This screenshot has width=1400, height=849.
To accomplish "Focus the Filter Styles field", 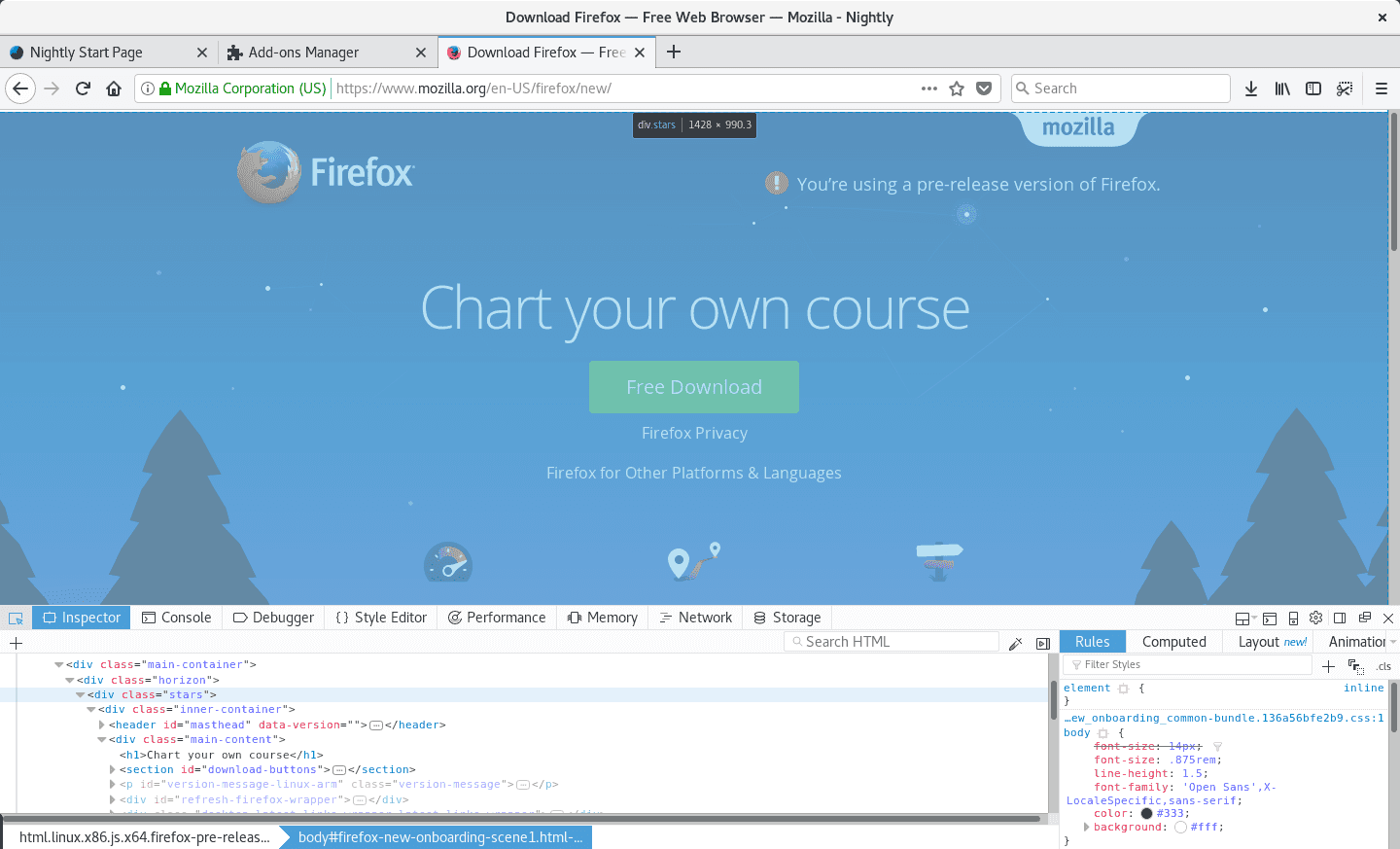I will [x=1188, y=665].
